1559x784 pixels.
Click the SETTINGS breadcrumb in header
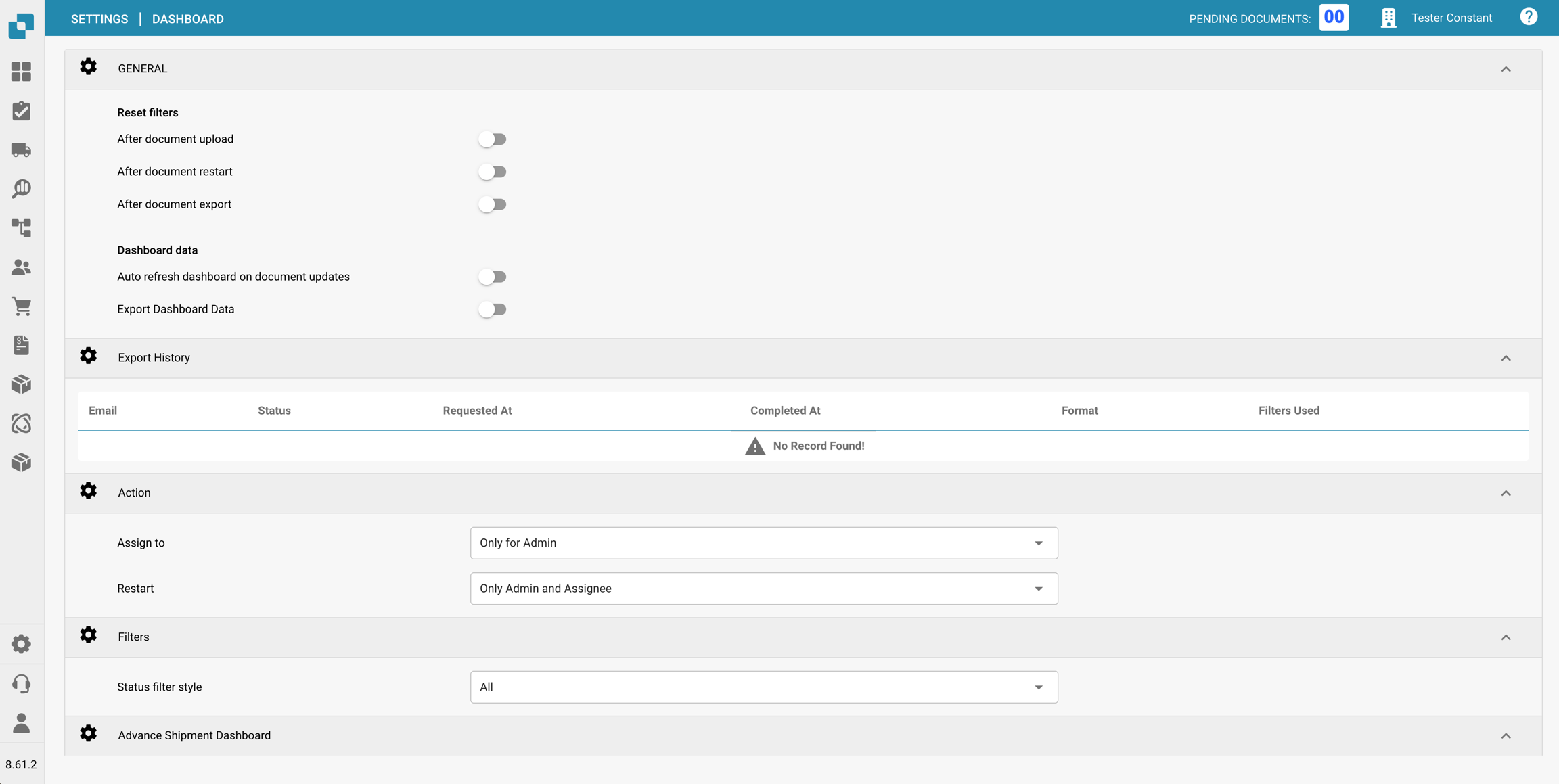99,19
